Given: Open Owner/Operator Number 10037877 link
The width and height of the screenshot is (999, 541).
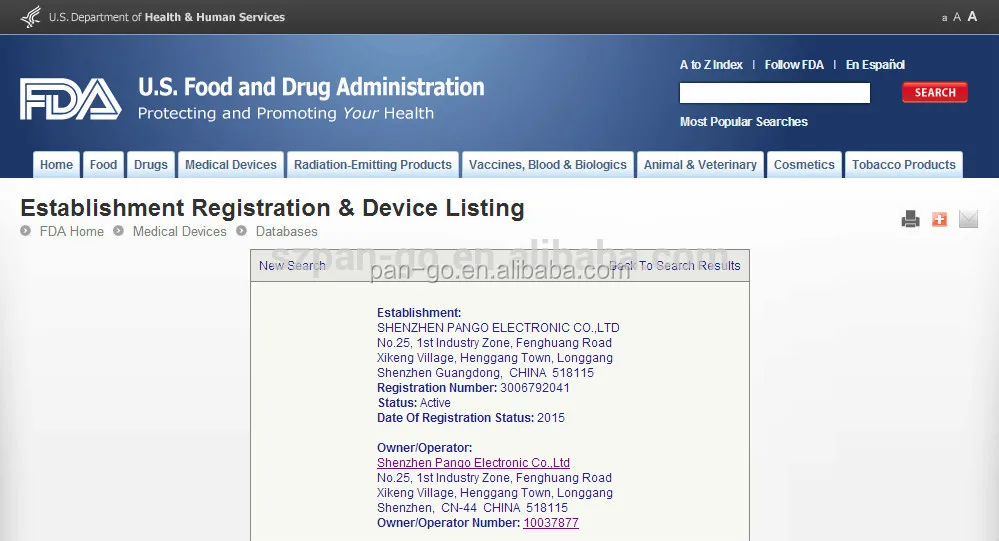Looking at the screenshot, I should 551,523.
